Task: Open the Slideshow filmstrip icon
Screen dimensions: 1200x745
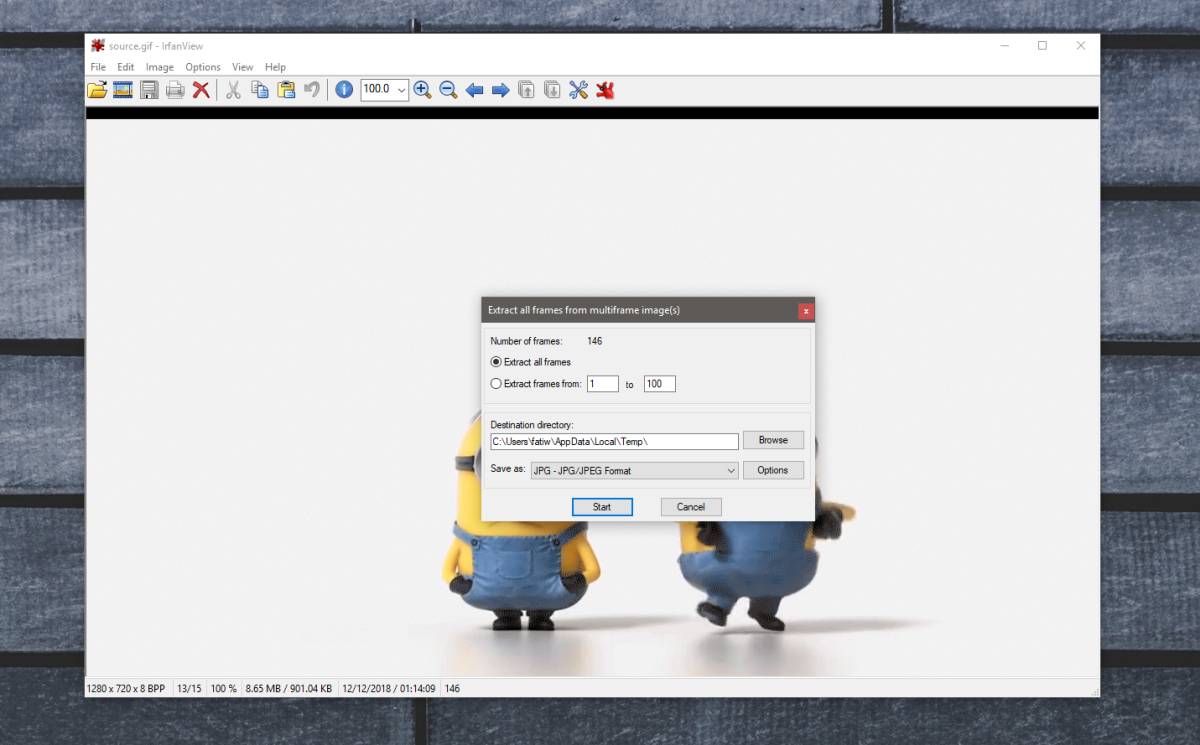Action: [123, 90]
